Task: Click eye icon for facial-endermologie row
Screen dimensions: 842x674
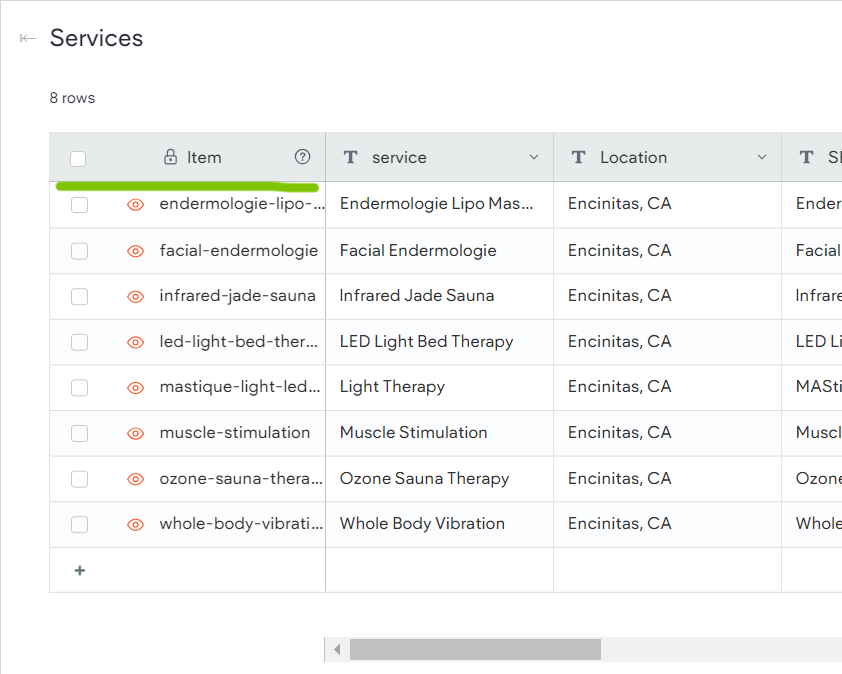Action: point(136,251)
